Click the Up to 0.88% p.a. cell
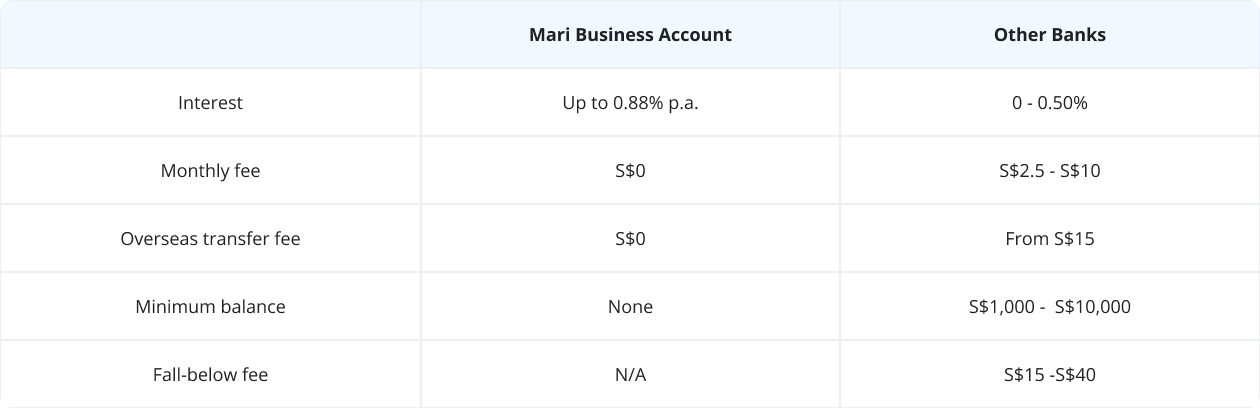The width and height of the screenshot is (1260, 408). pyautogui.click(x=630, y=103)
